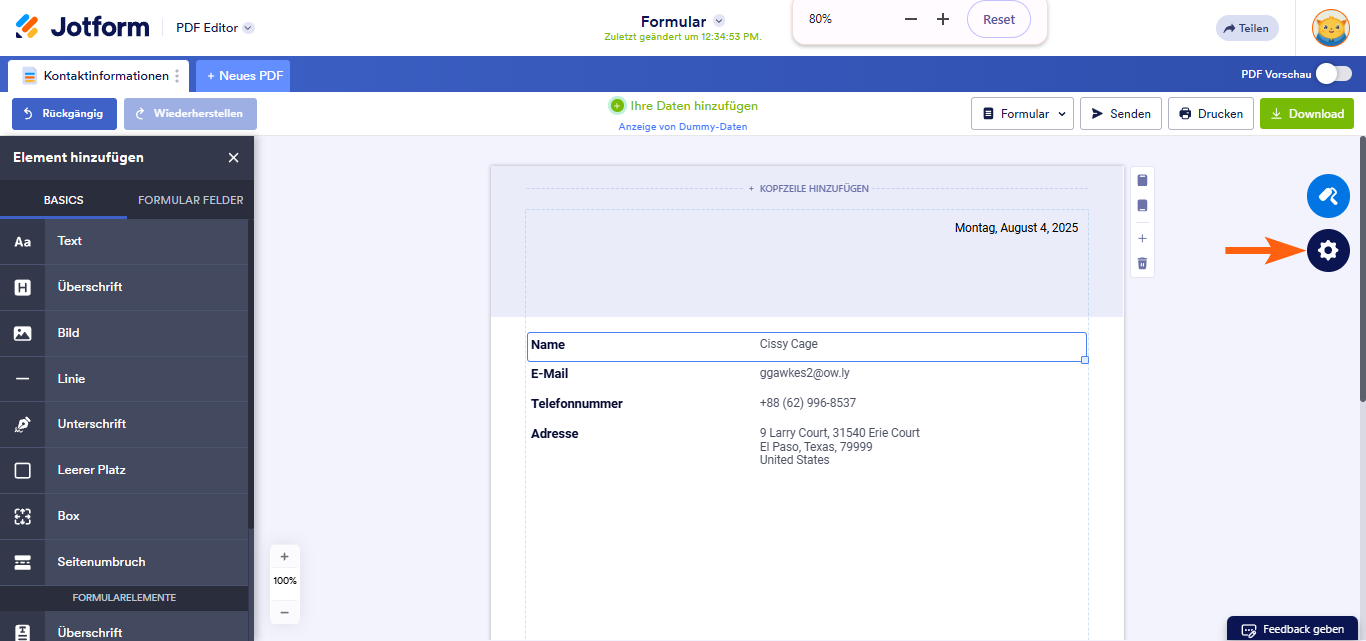Click the Name field resize handle
1366x641 pixels.
tap(1085, 360)
